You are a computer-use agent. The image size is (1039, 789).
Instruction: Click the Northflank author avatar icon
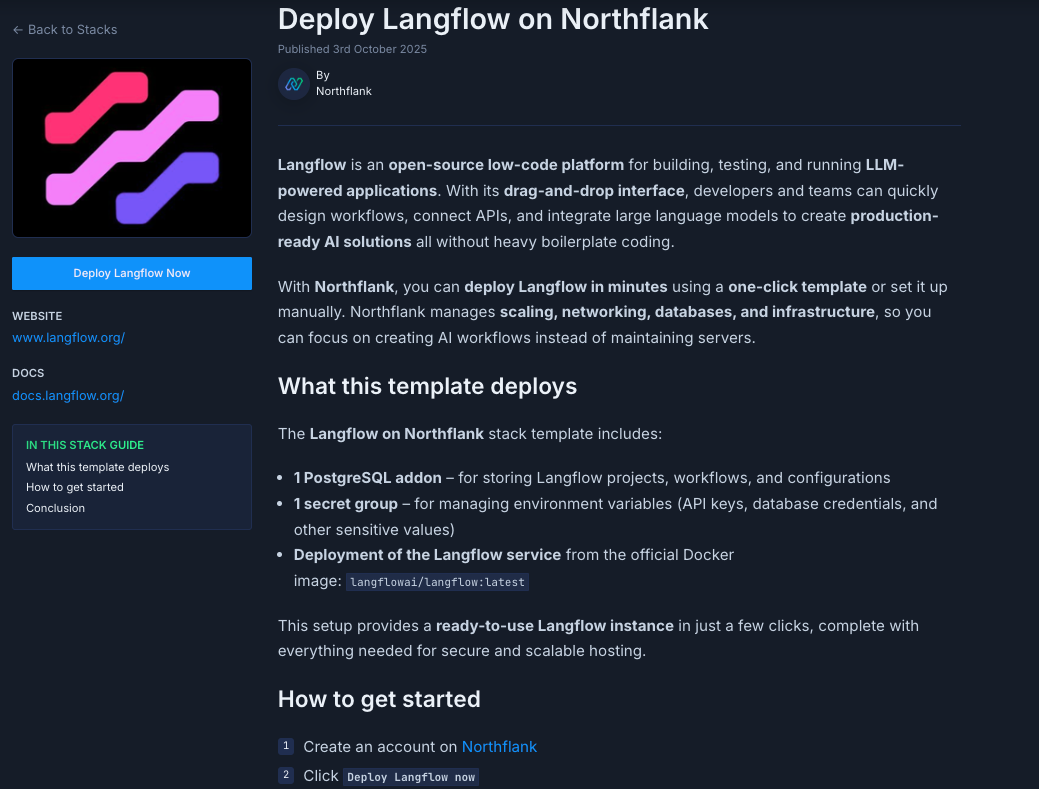pos(293,84)
